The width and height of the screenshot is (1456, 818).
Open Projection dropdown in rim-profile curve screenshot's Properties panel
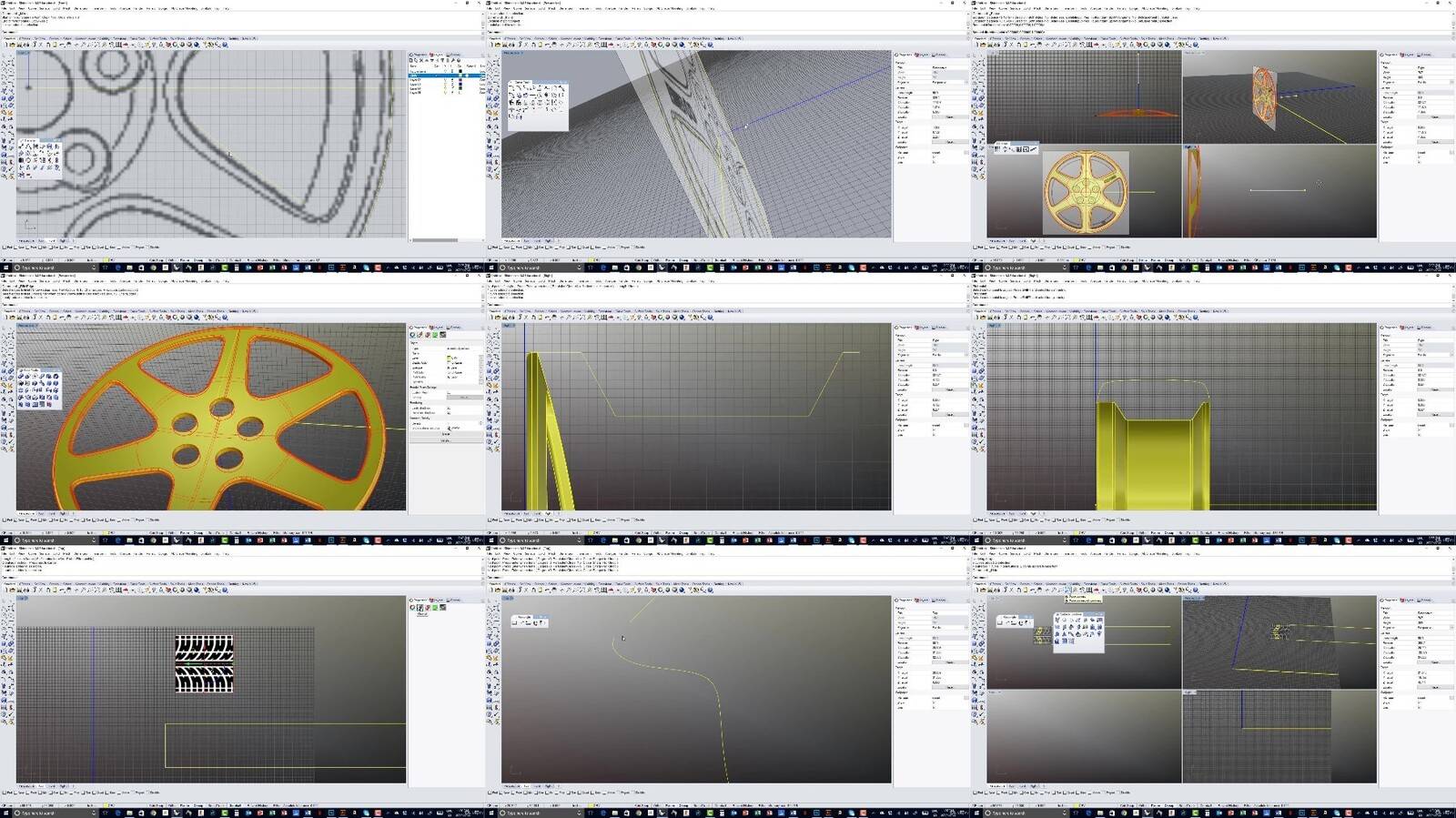point(950,355)
